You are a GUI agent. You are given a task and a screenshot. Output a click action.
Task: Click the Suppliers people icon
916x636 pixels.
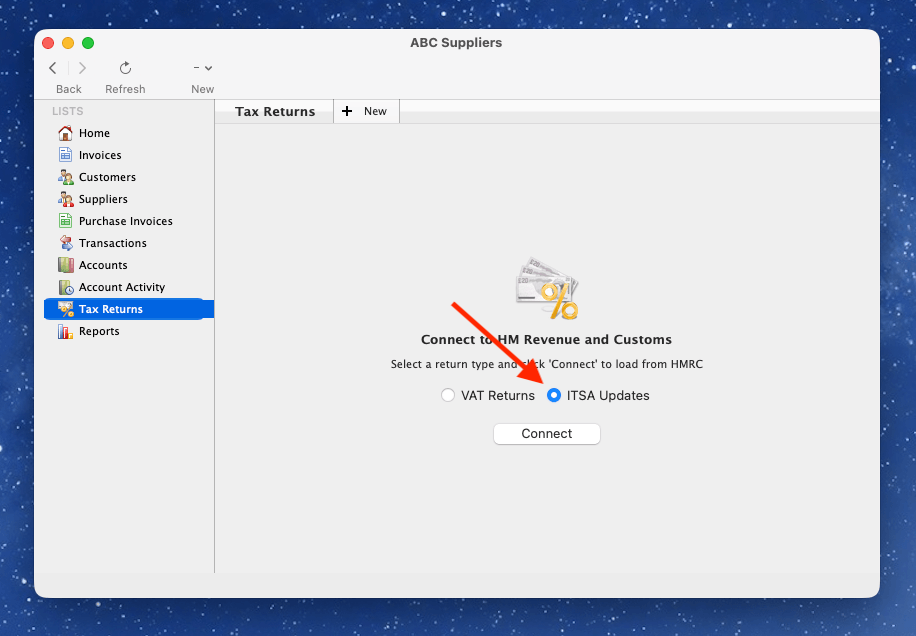65,199
